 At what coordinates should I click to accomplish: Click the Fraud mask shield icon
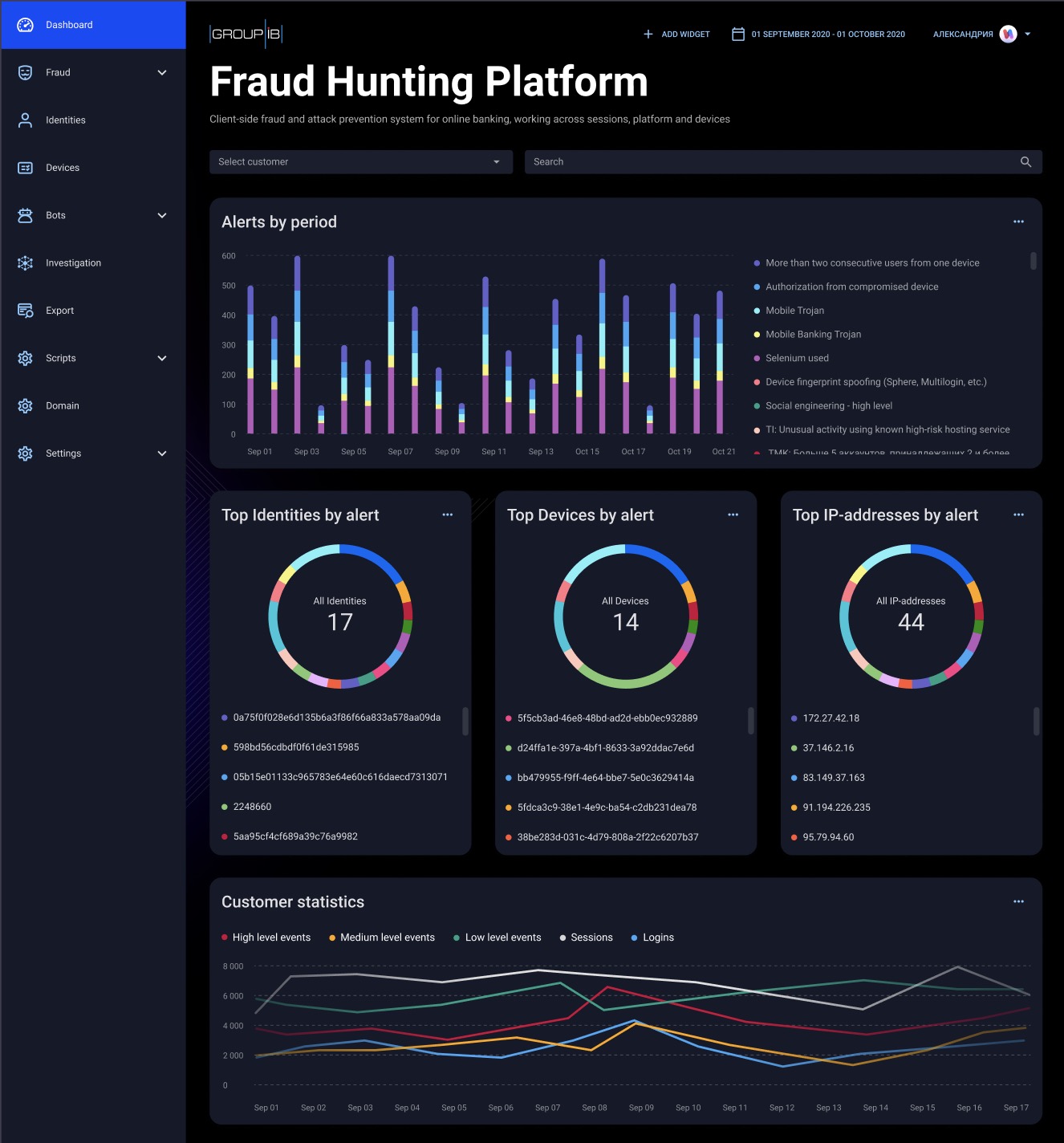coord(26,72)
